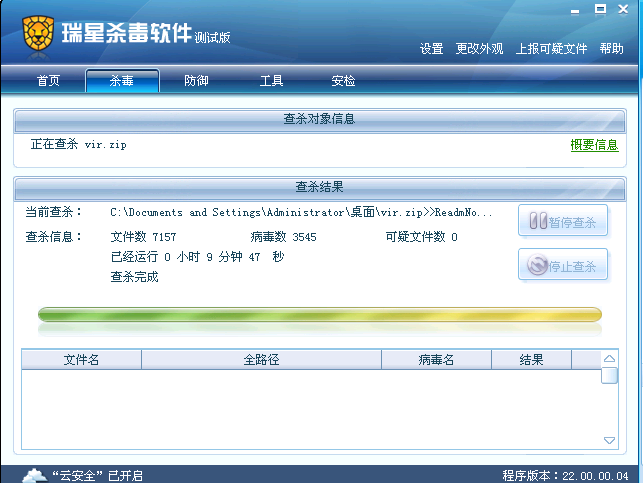The image size is (643, 483).
Task: Click the 已经运行 0 小时 9 分钟 elapsed time text
Action: (x=197, y=257)
